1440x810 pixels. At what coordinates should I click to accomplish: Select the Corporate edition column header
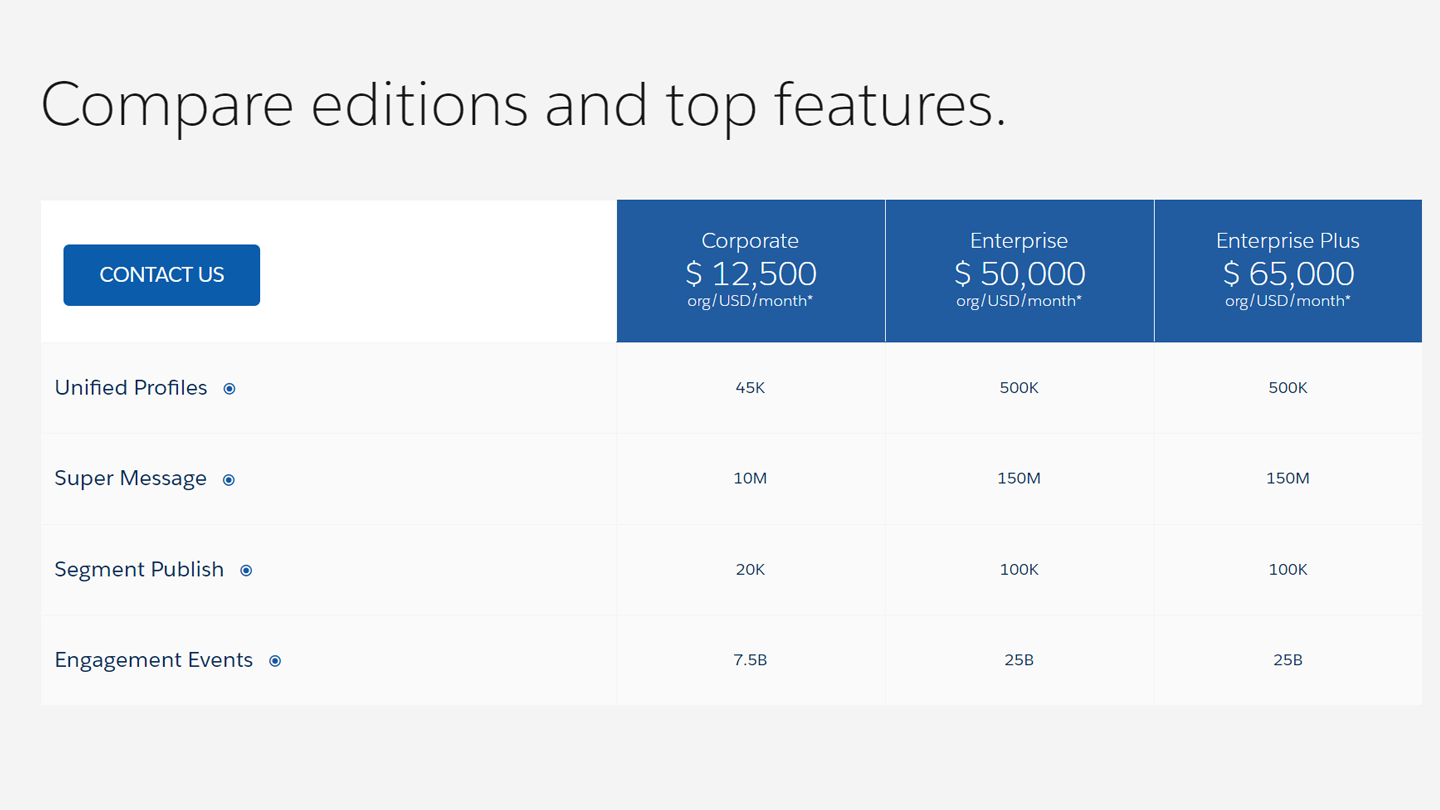coord(750,240)
